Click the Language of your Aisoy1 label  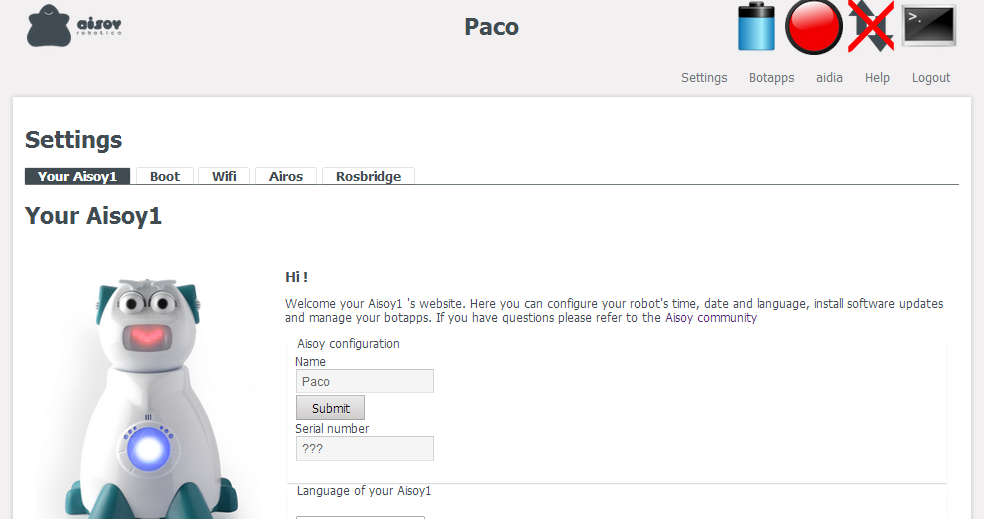pyautogui.click(x=364, y=491)
